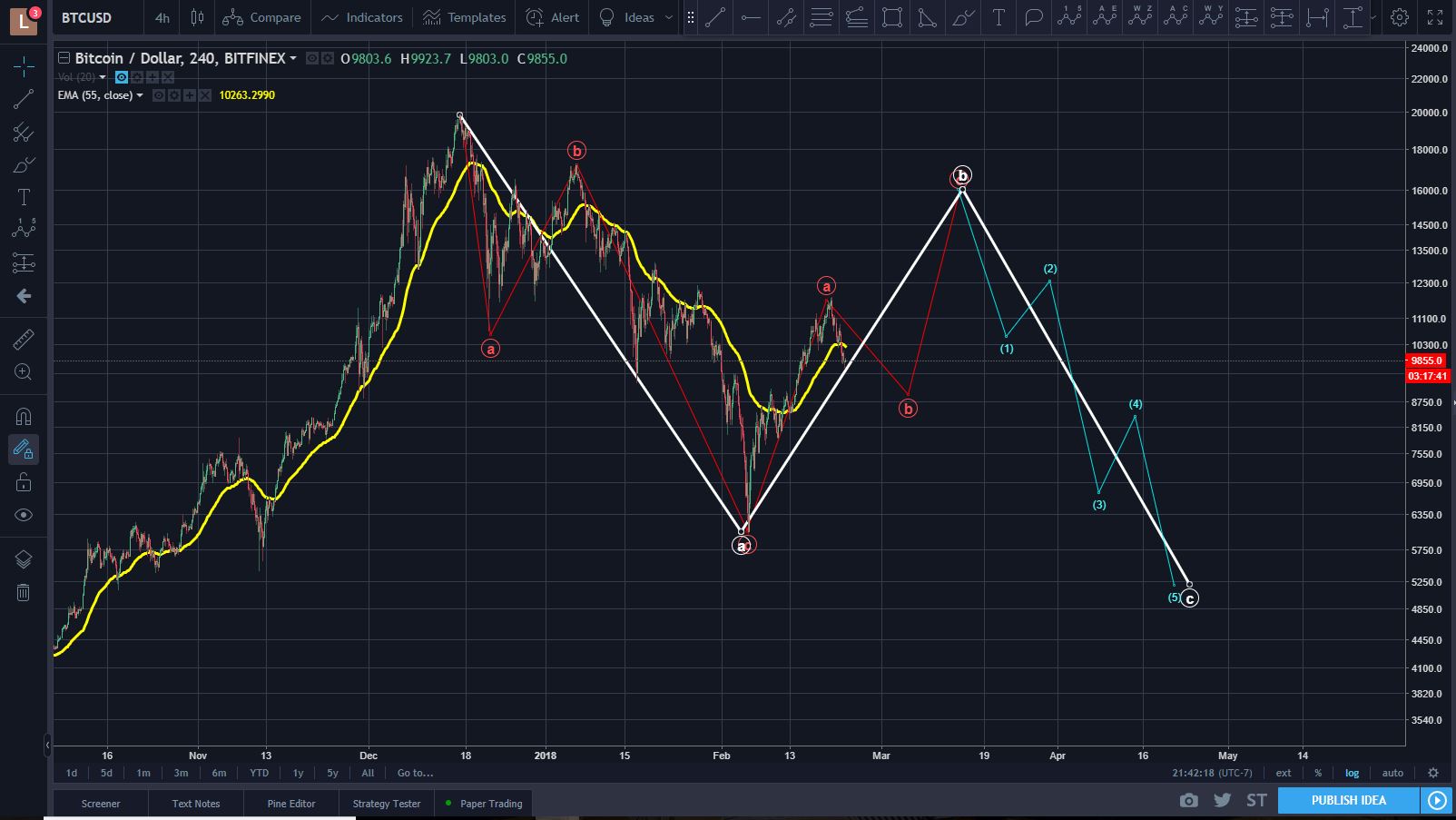Pick rectangle shape from favorites toolbar
The image size is (1456, 820).
pyautogui.click(x=892, y=17)
